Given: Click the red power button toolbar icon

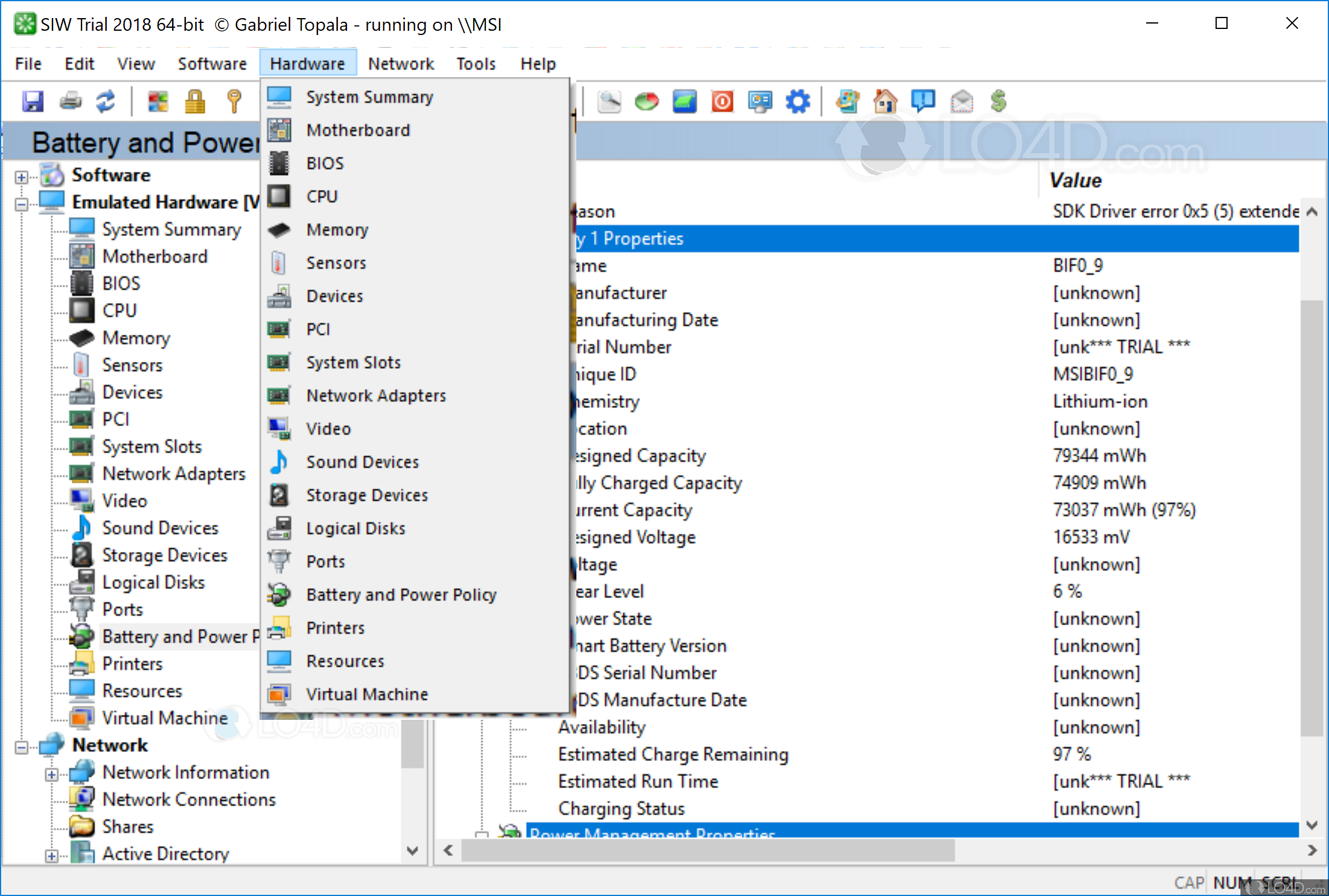Looking at the screenshot, I should click(722, 101).
